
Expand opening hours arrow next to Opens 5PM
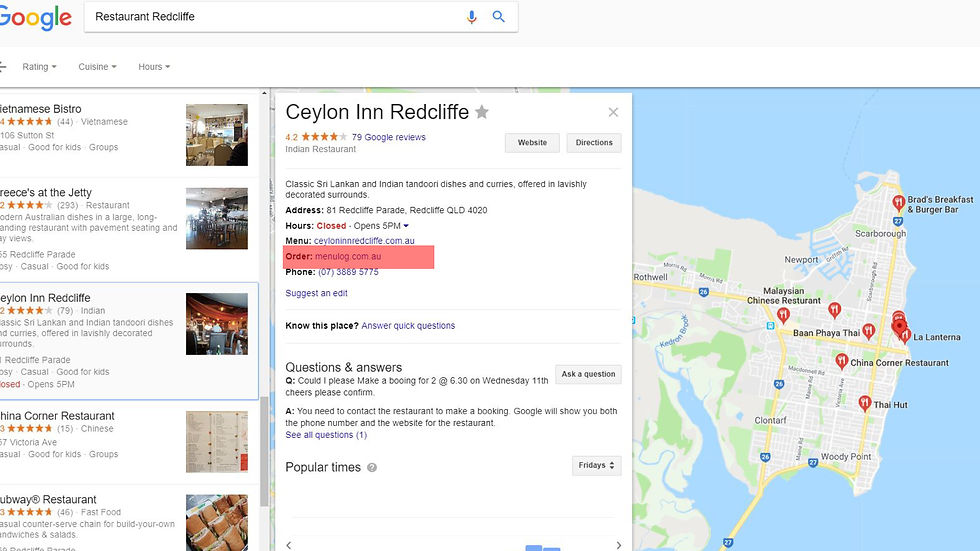coord(406,226)
